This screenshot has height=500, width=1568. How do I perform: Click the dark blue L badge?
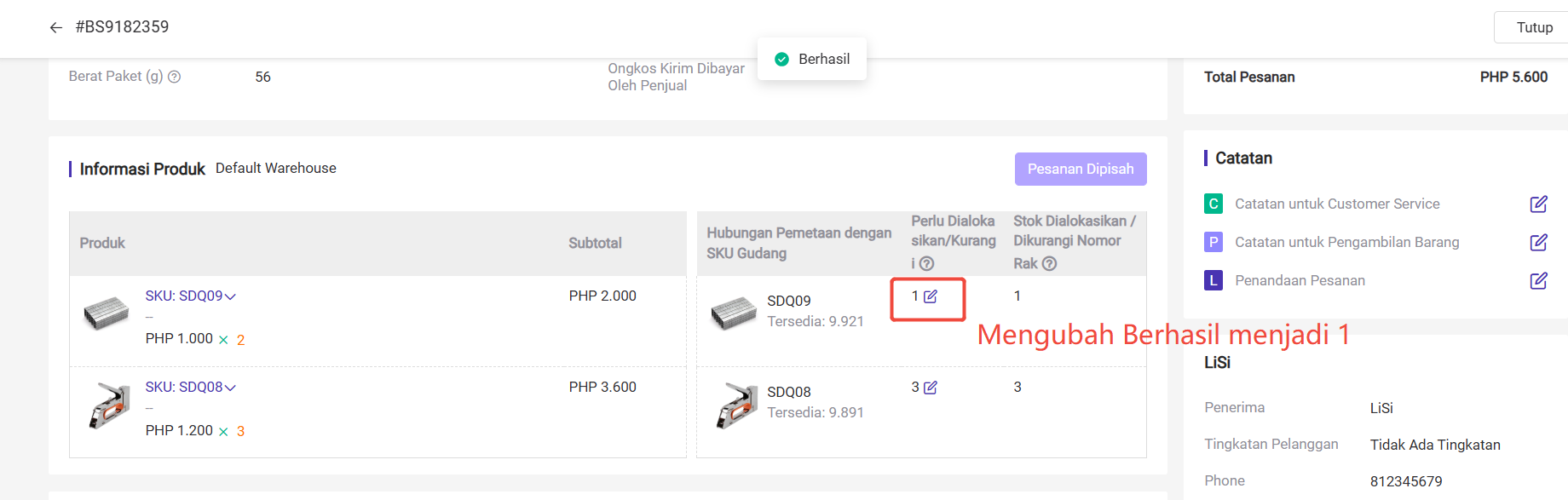tap(1213, 280)
